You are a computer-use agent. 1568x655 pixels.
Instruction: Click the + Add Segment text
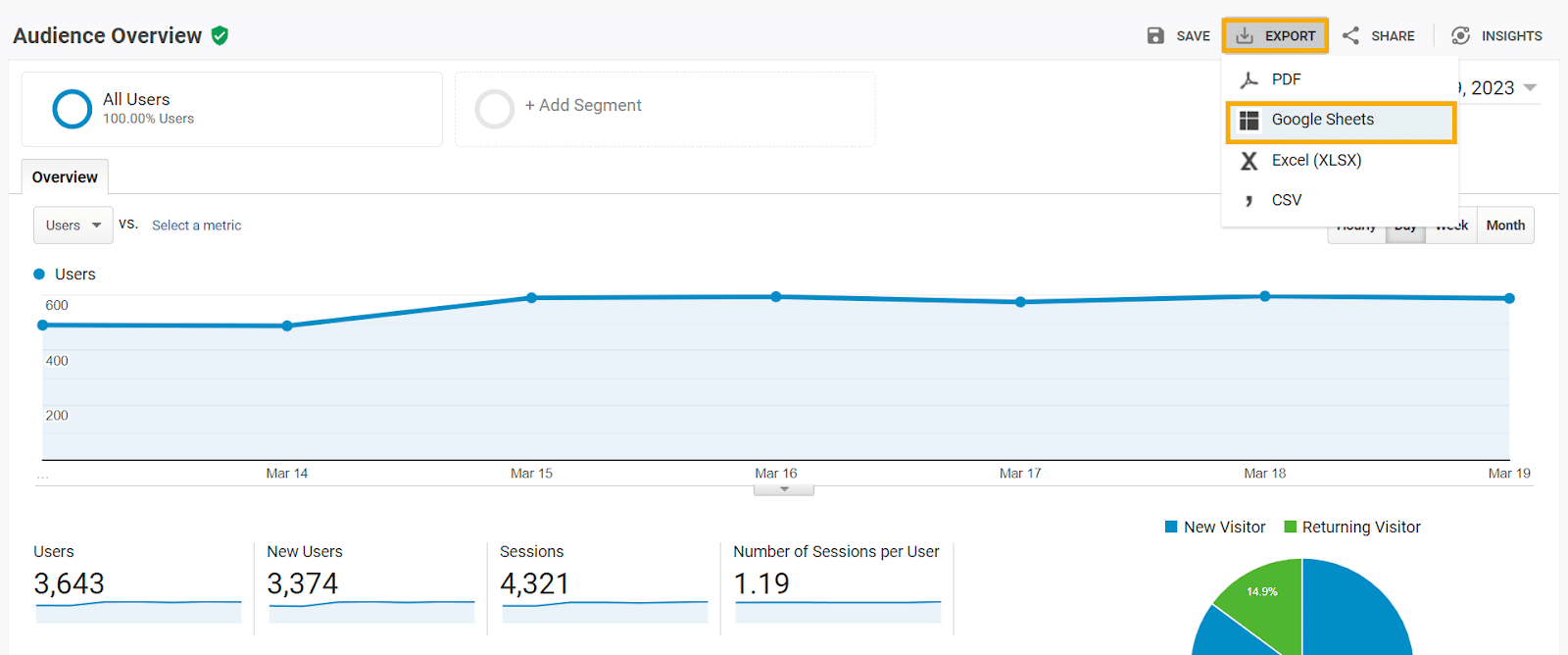[583, 105]
